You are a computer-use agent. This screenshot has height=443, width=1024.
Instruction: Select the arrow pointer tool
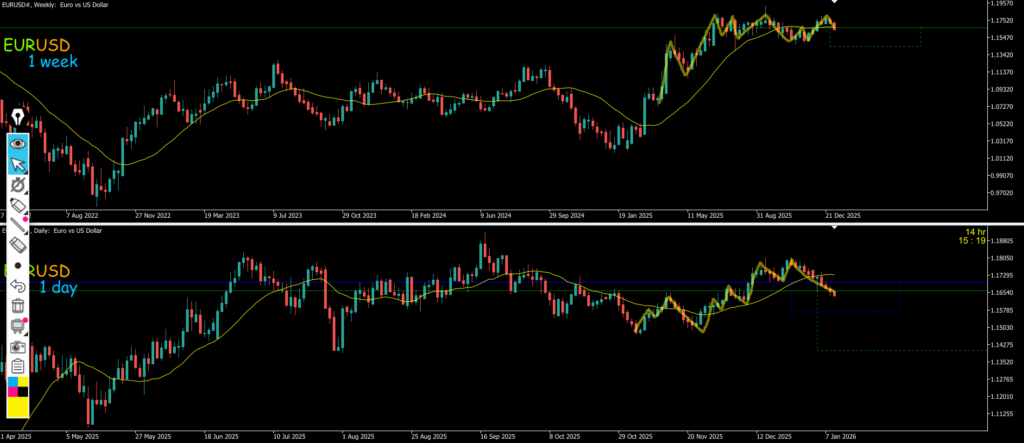pyautogui.click(x=18, y=164)
